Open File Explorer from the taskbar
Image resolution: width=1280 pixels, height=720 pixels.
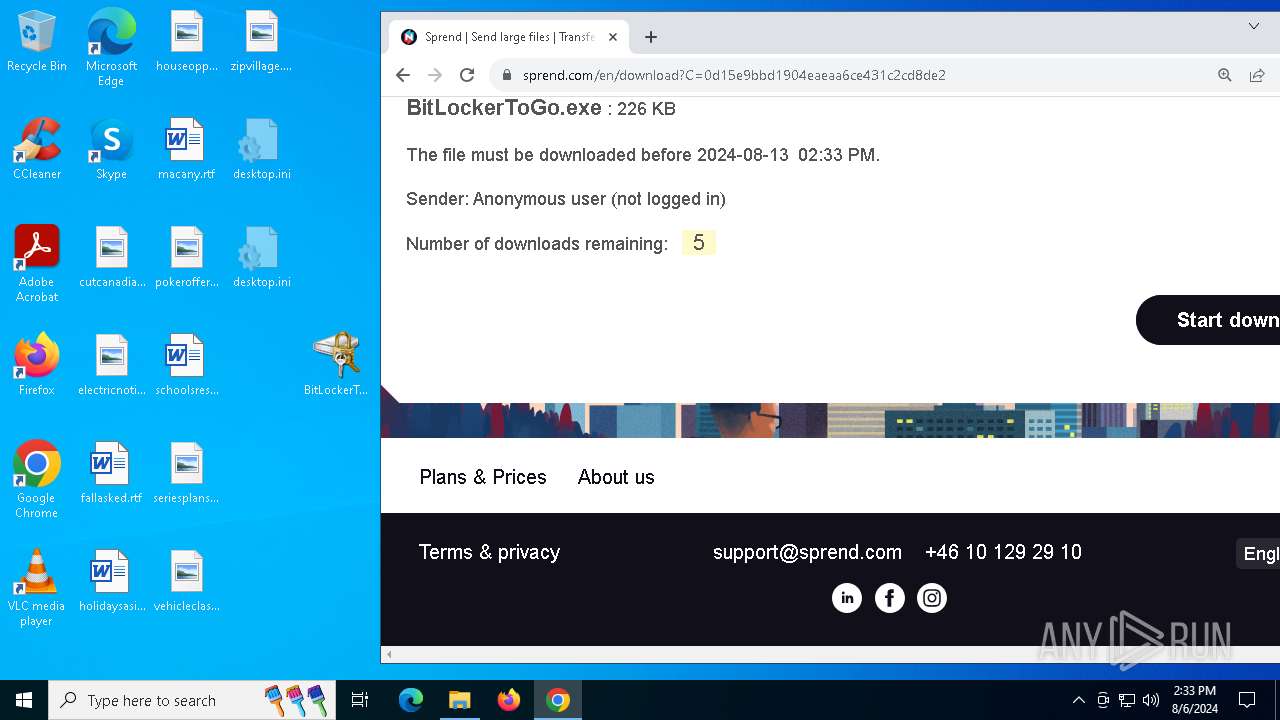[x=459, y=700]
